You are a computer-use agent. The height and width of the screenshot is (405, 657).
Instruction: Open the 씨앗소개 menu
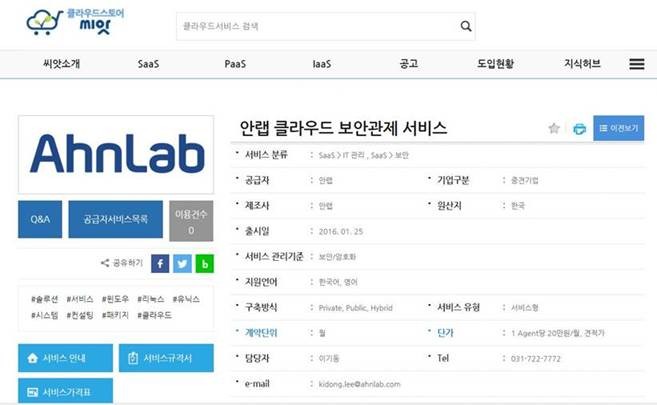[x=61, y=64]
